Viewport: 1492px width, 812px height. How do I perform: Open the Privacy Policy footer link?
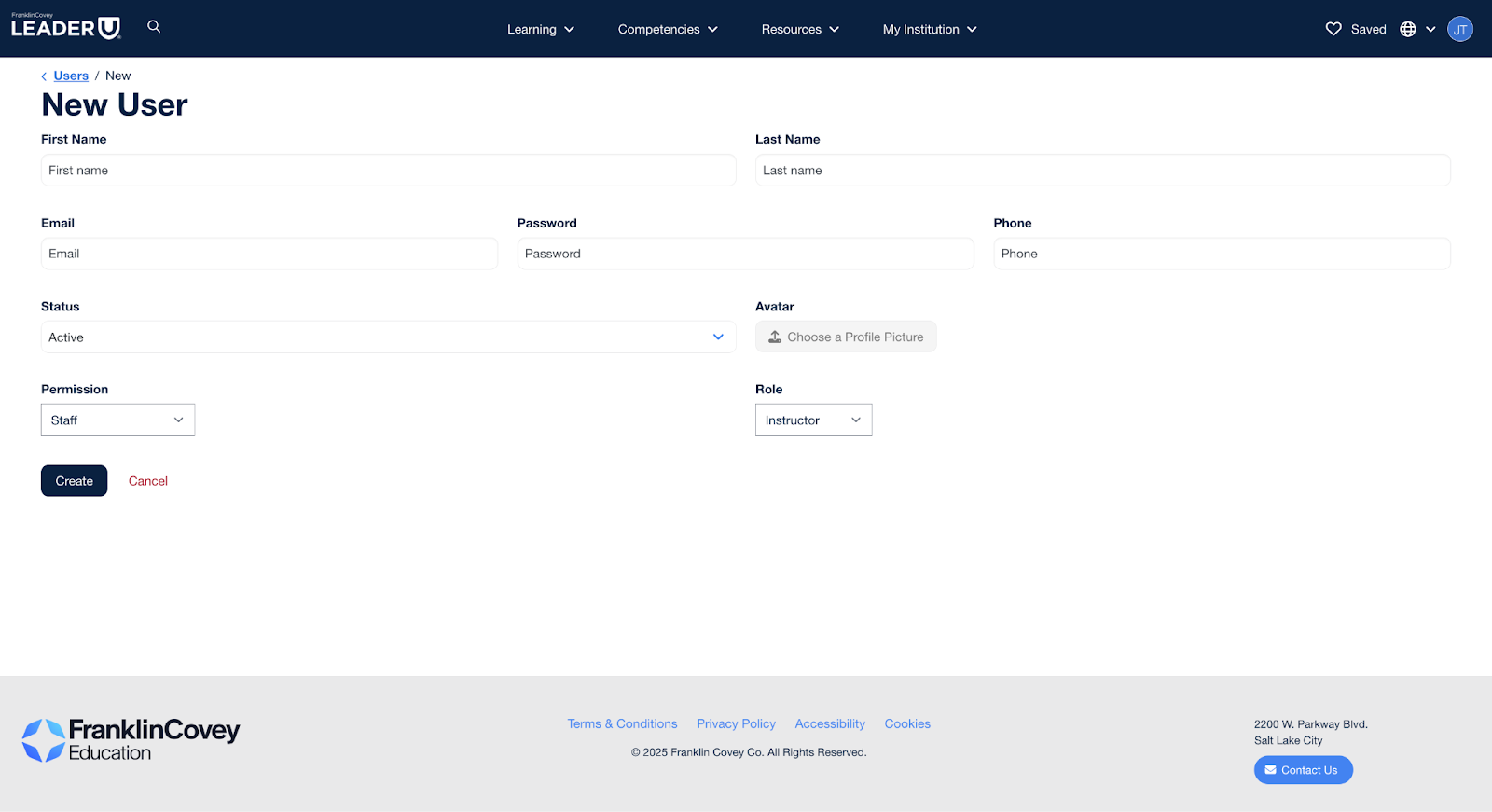click(x=736, y=723)
